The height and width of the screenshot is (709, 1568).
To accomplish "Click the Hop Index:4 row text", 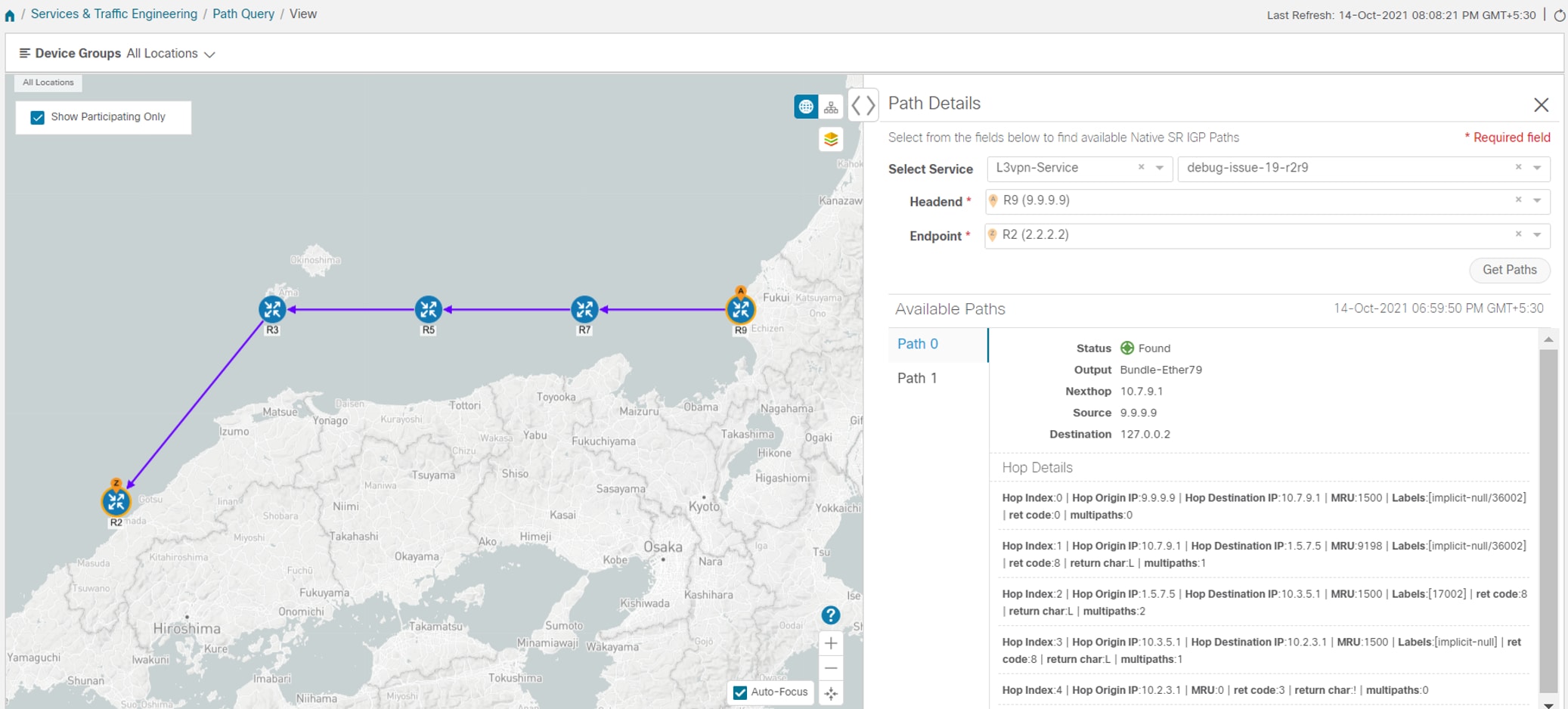I will [1215, 690].
